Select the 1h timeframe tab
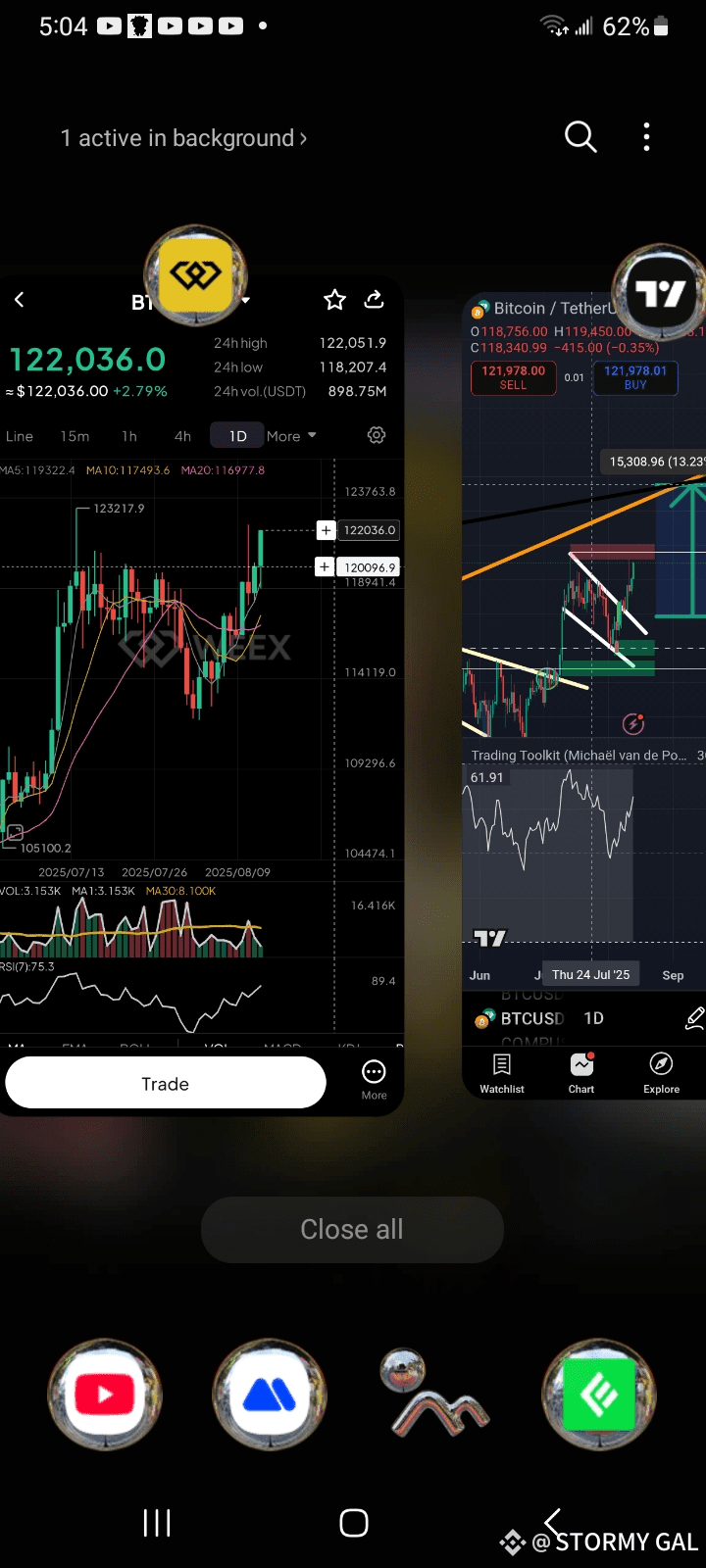The image size is (706, 1568). pos(129,436)
